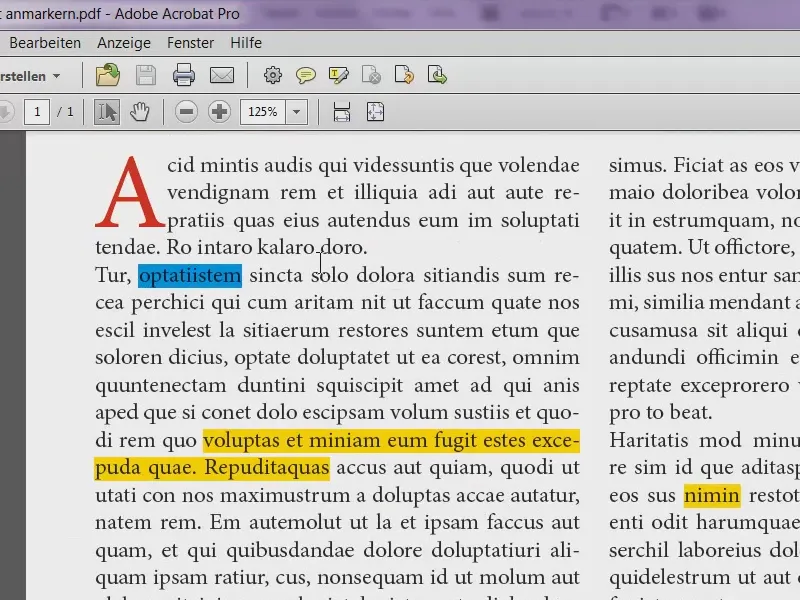Open the Anzeige menu

124,43
